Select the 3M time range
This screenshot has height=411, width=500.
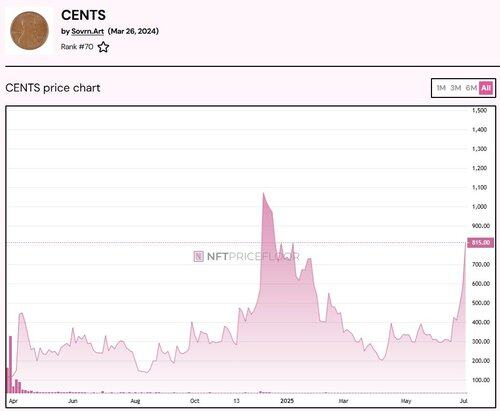[456, 88]
